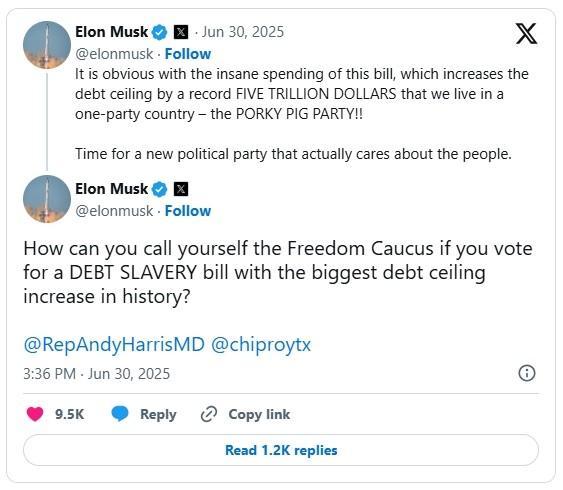The width and height of the screenshot is (563, 490).
Task: Click X affiliate badge on second tweet
Action: [x=181, y=189]
